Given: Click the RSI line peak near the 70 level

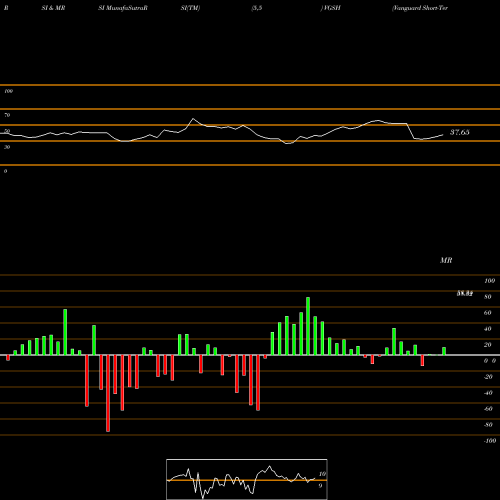Looking at the screenshot, I should 193,119.
